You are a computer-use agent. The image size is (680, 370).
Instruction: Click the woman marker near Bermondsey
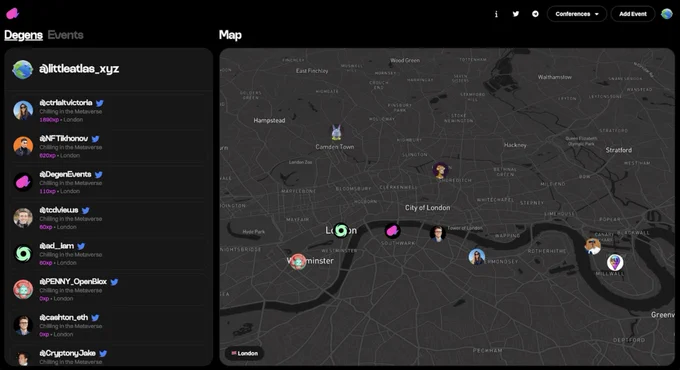pyautogui.click(x=477, y=257)
